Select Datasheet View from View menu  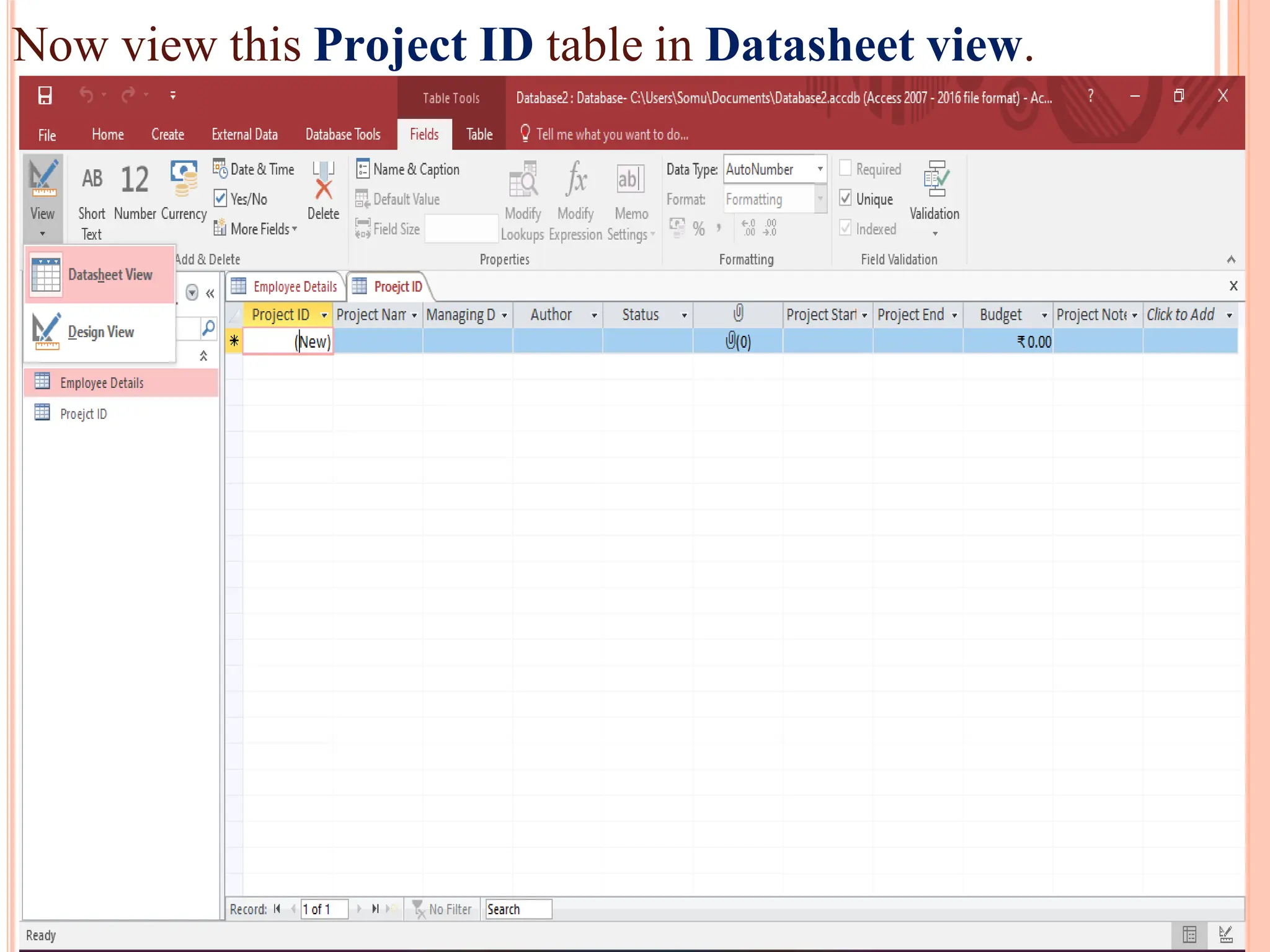pos(100,275)
